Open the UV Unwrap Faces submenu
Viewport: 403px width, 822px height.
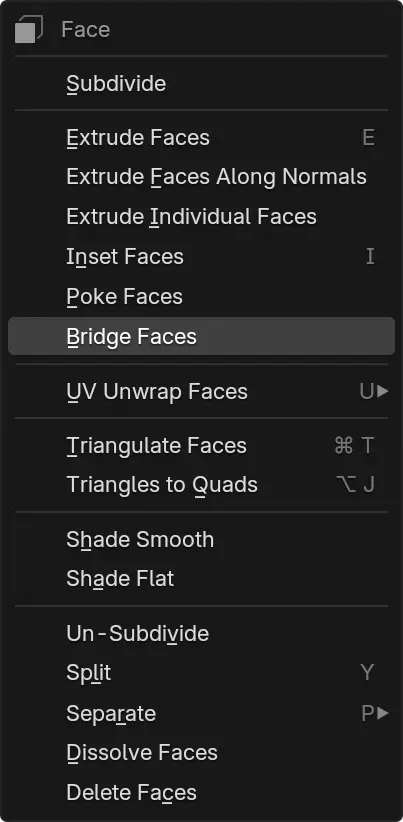coord(201,391)
